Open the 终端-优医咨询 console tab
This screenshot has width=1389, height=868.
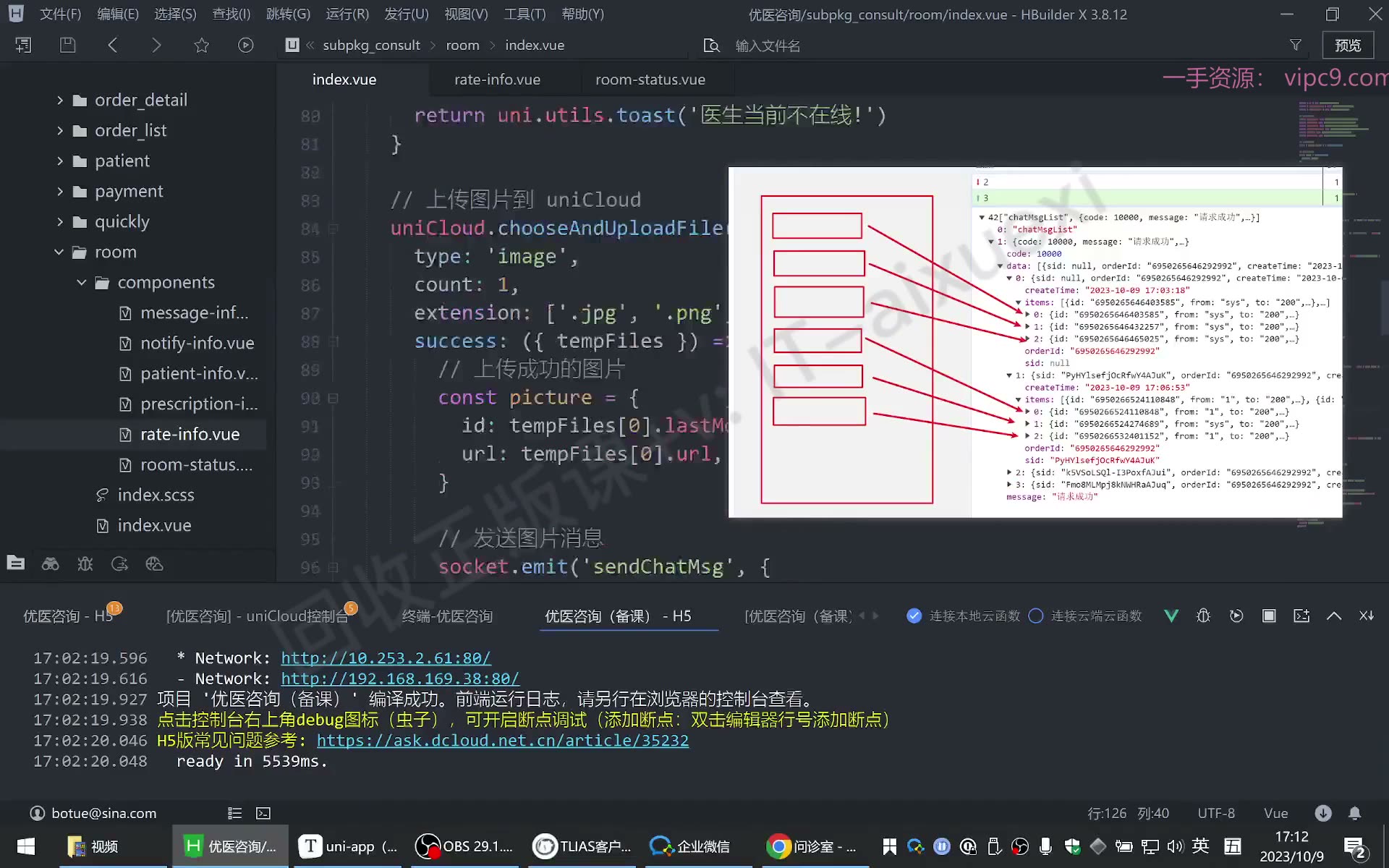click(x=447, y=616)
